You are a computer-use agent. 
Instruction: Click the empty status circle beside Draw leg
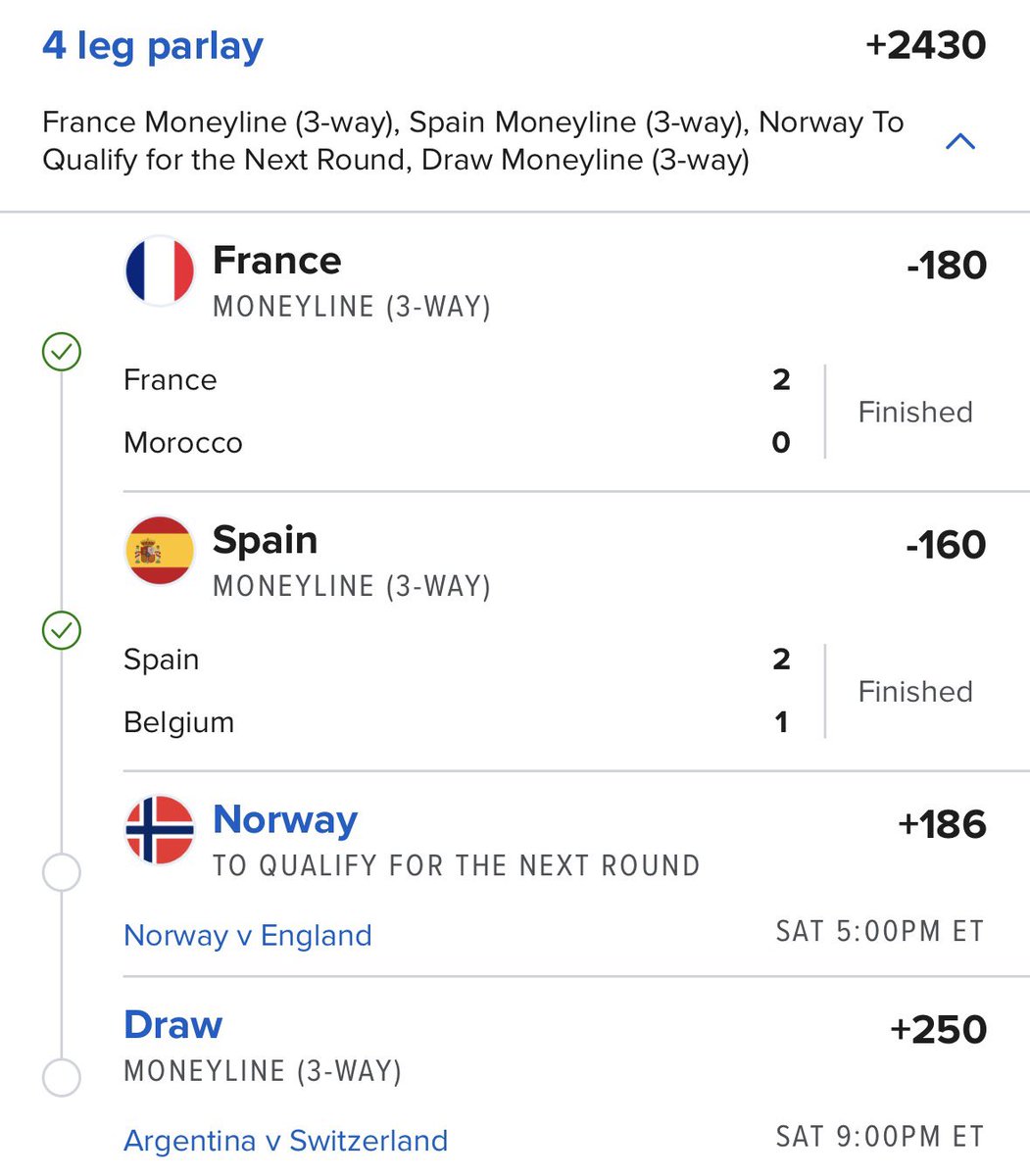coord(62,1077)
